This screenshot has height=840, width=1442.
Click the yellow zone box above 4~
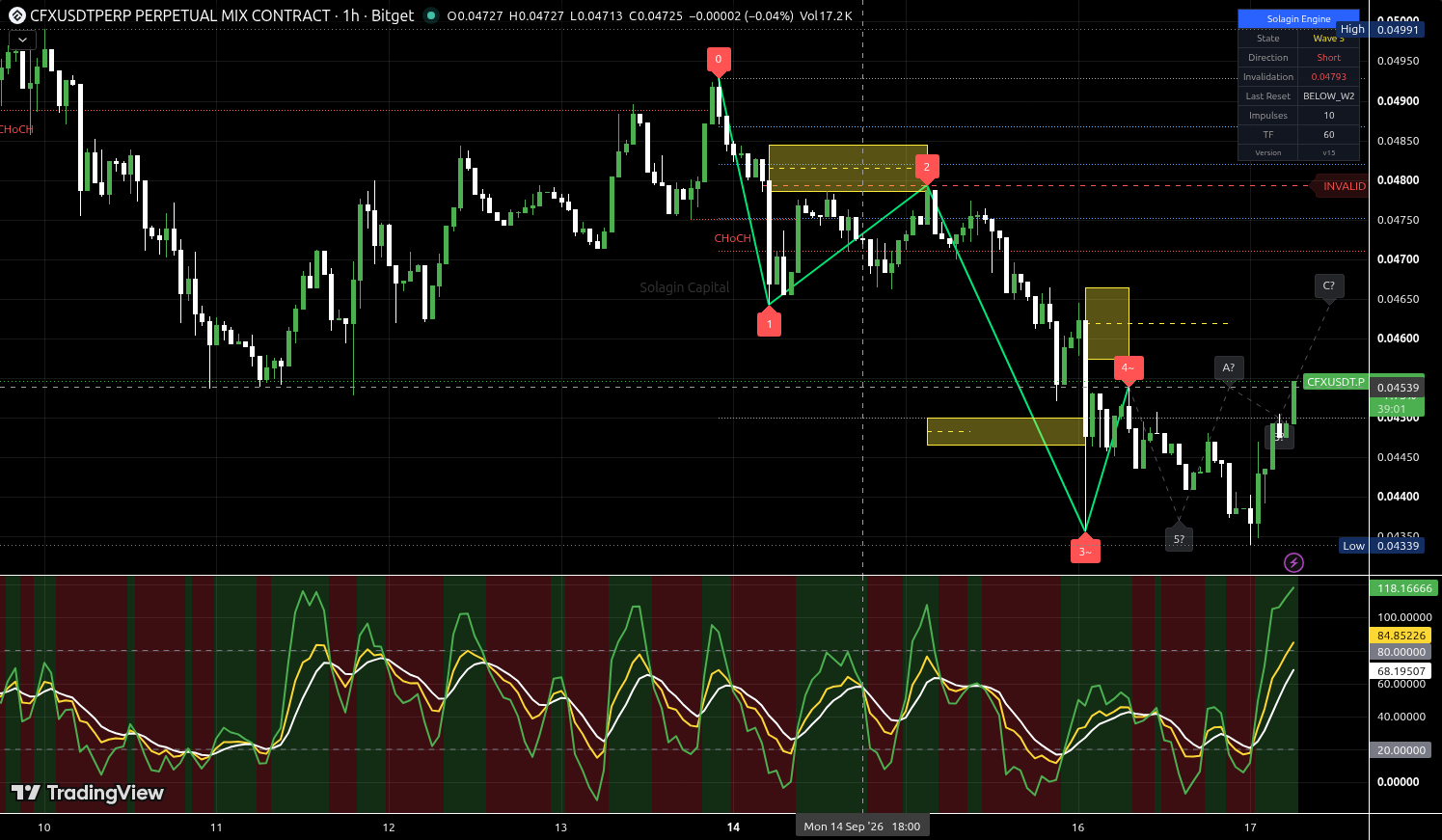1107,323
